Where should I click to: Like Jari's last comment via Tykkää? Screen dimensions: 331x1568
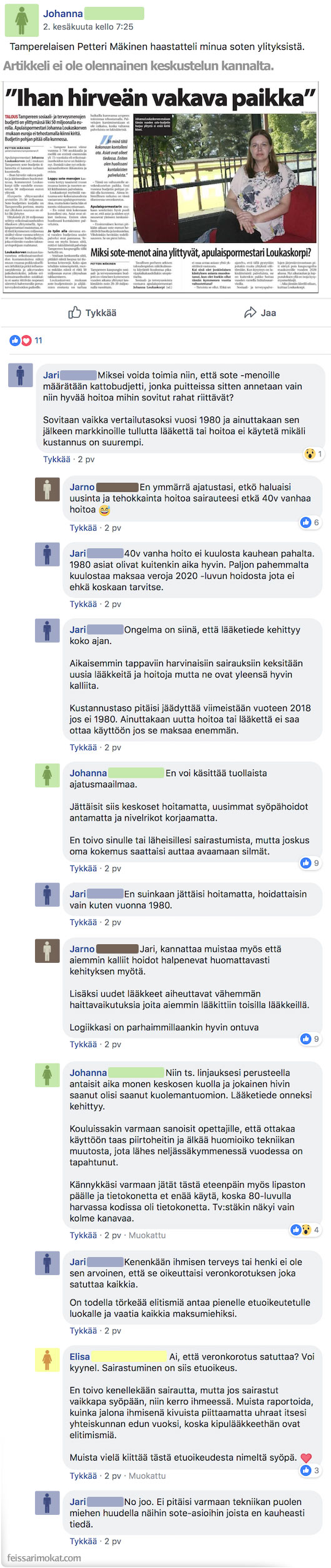tap(83, 1541)
